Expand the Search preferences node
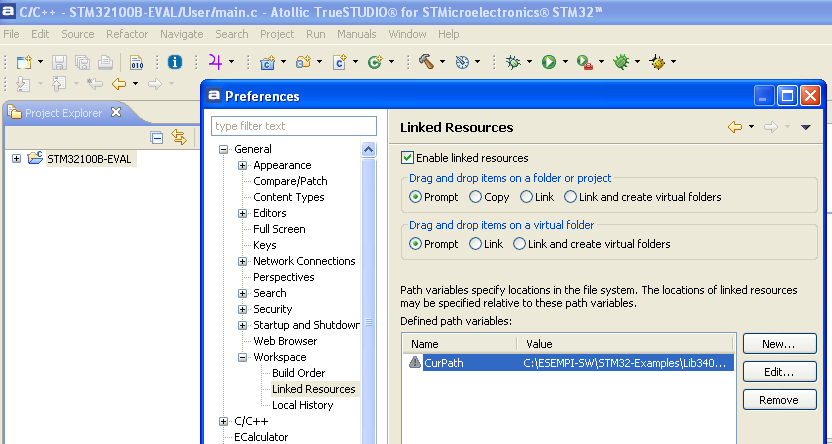 pos(242,293)
